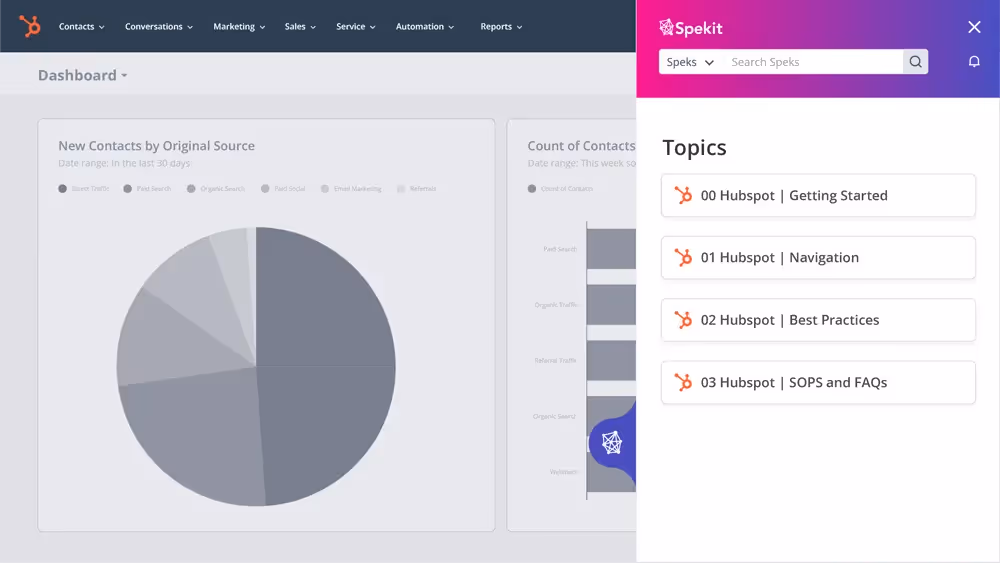Open Spekit notifications bell
Viewport: 1000px width, 563px height.
tap(974, 62)
